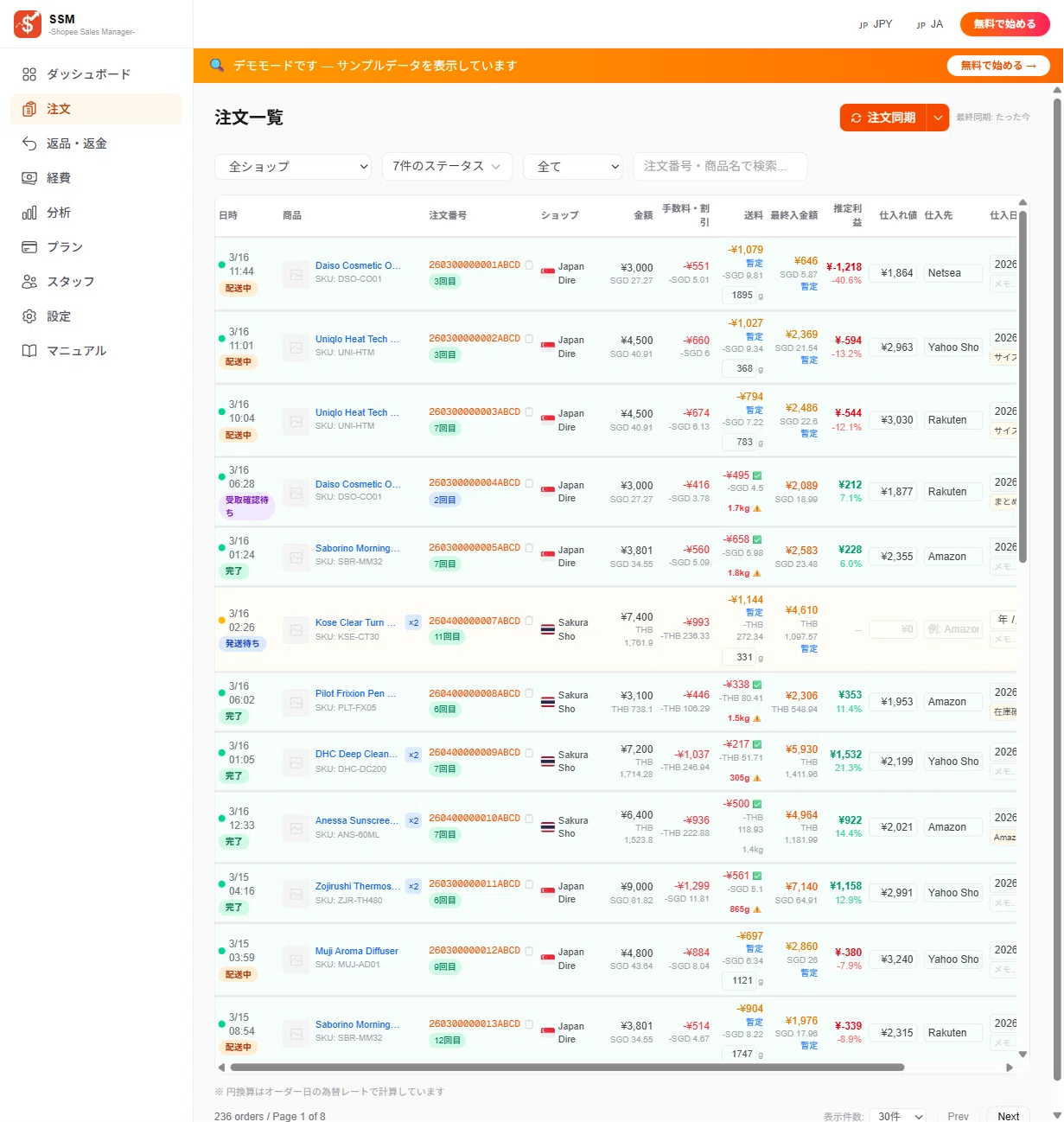Copy order number 260400000009ABCD with clipboard icon
Viewport: 1064px width, 1122px height.
click(529, 753)
